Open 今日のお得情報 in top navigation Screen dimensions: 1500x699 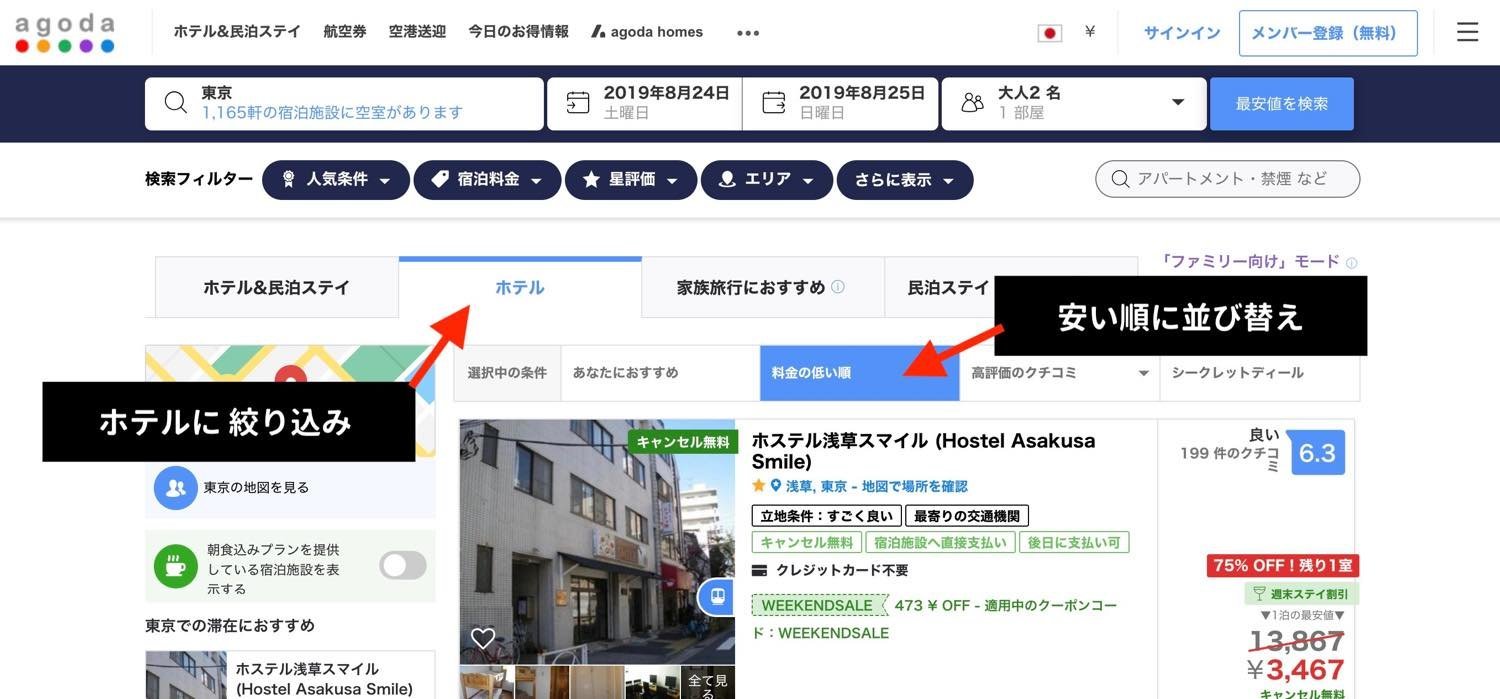518,32
